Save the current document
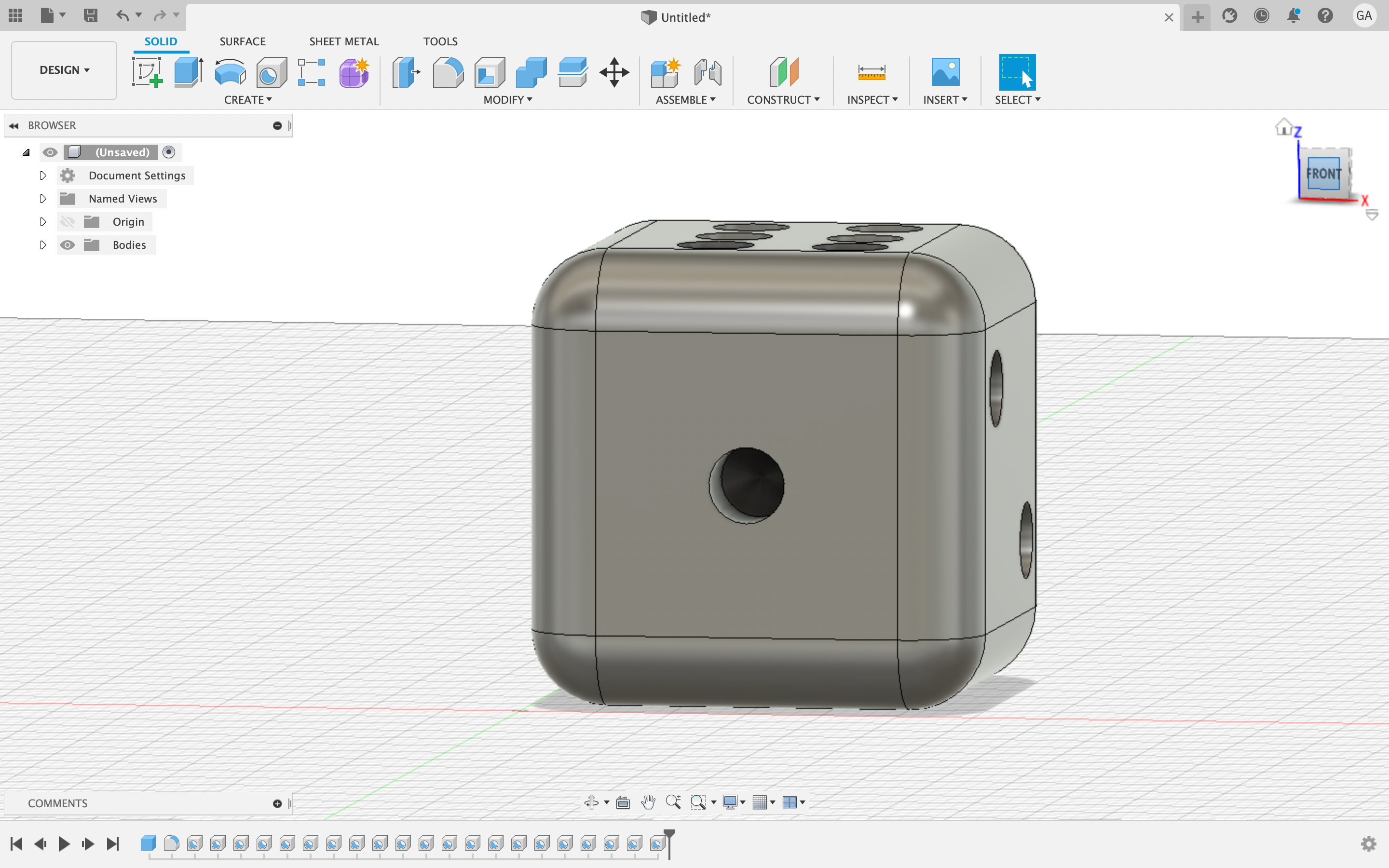The height and width of the screenshot is (868, 1389). coord(90,15)
